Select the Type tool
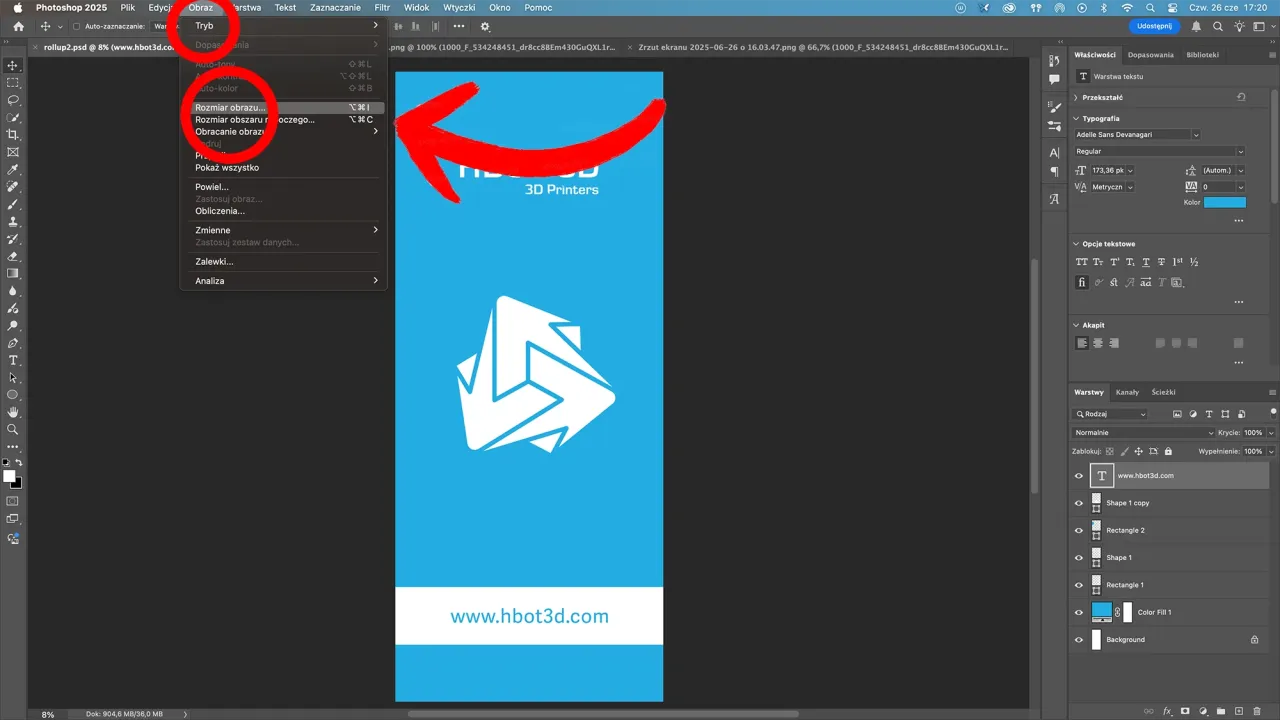This screenshot has height=720, width=1280. [12, 362]
